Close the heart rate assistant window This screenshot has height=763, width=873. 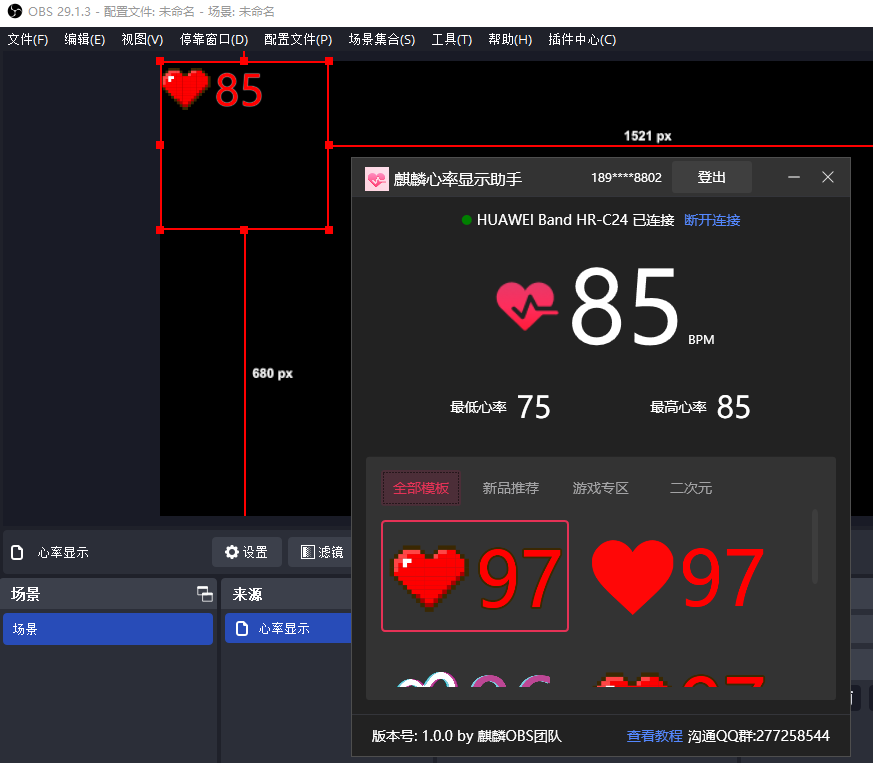(828, 177)
